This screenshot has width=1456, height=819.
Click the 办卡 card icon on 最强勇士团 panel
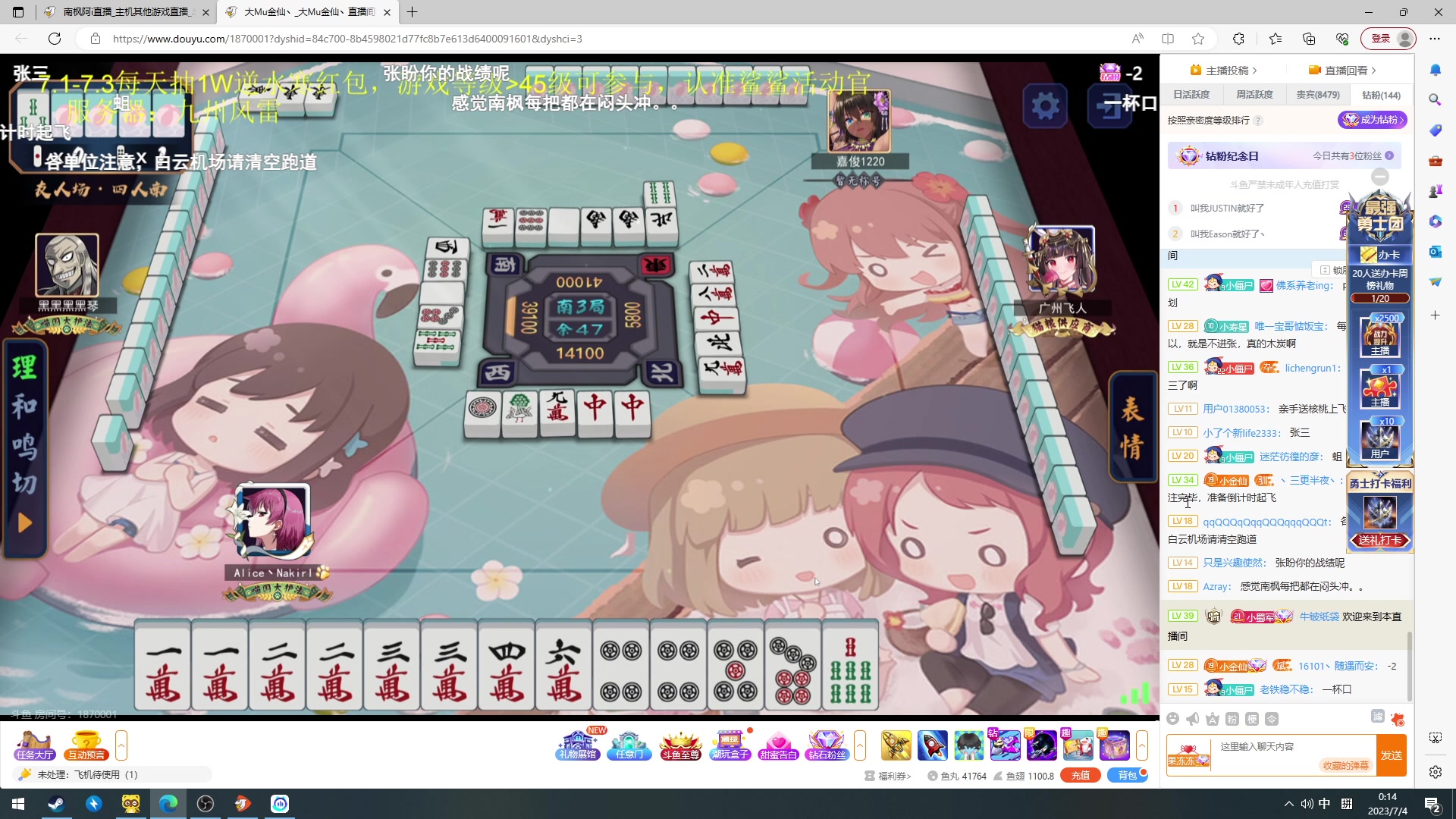tap(1380, 255)
